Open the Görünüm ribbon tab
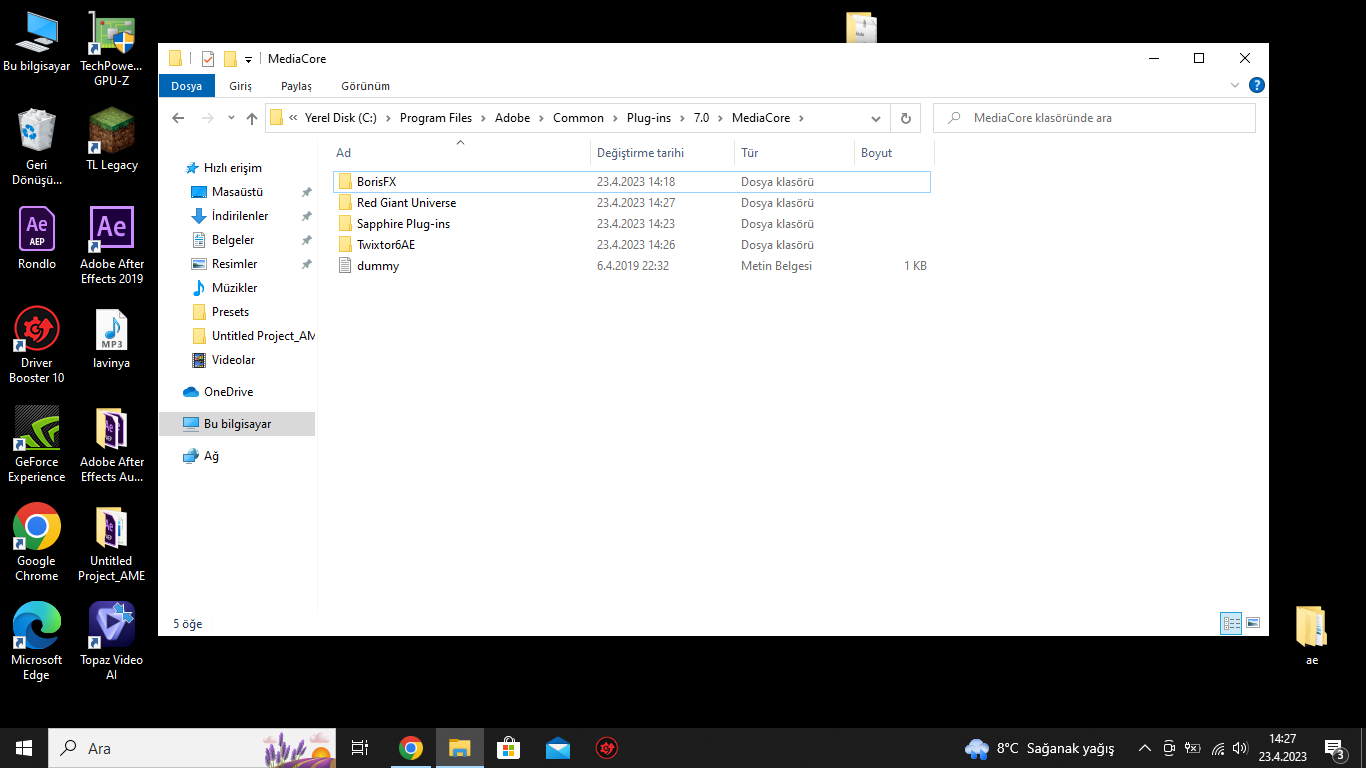1366x768 pixels. pos(366,86)
